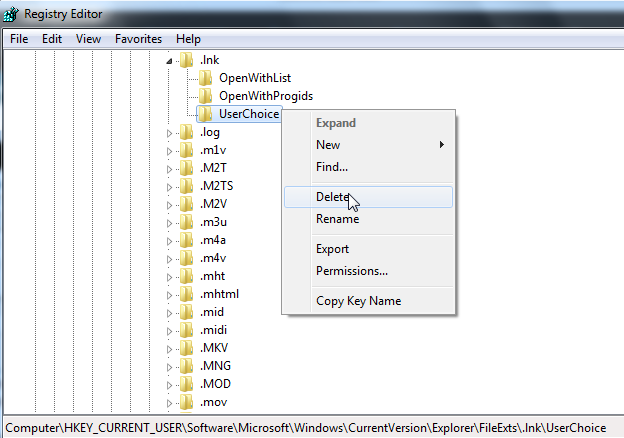
Task: Click the .MNG folder icon
Action: point(186,366)
